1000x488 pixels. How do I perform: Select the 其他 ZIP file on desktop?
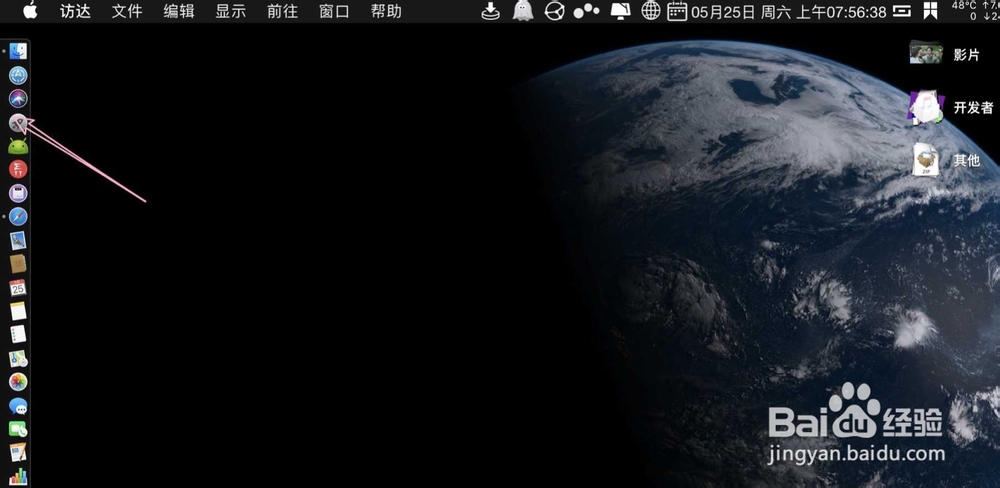pyautogui.click(x=926, y=160)
